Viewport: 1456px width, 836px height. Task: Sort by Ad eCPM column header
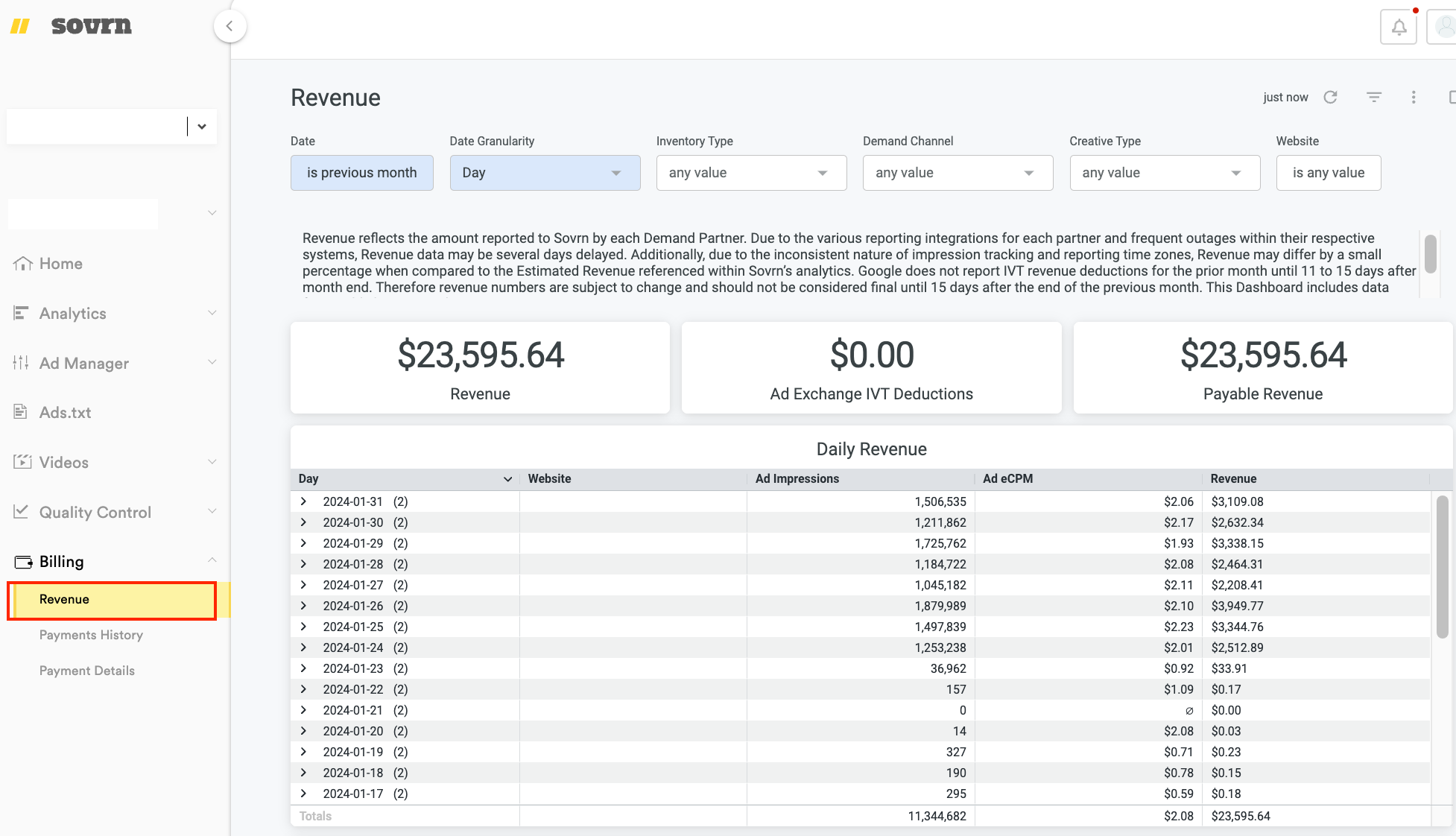tap(1008, 479)
